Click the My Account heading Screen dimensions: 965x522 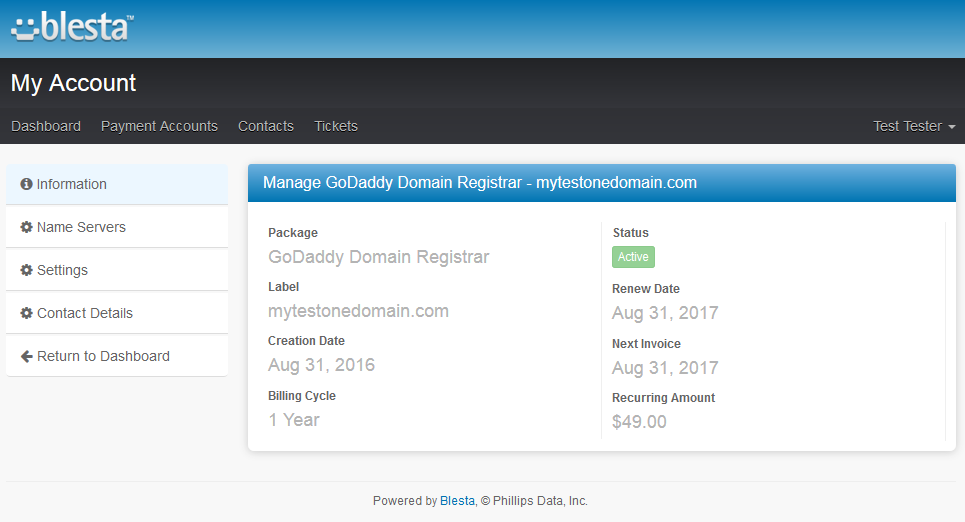tap(73, 83)
